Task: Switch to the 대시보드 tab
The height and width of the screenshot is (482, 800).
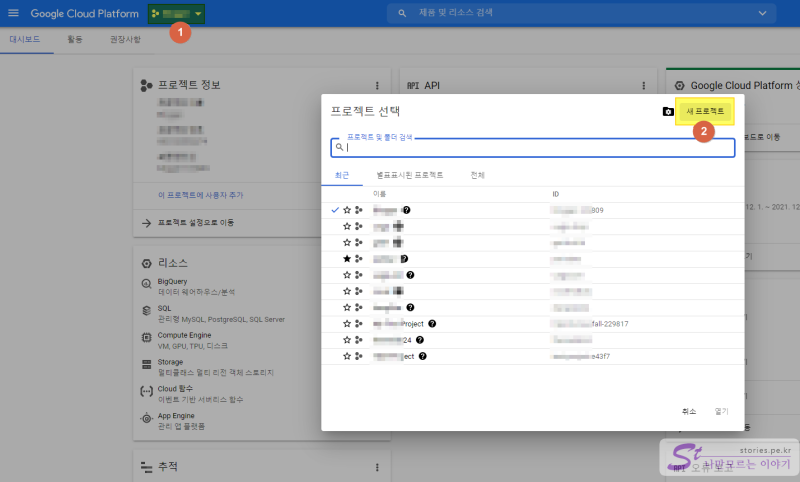Action: point(25,39)
